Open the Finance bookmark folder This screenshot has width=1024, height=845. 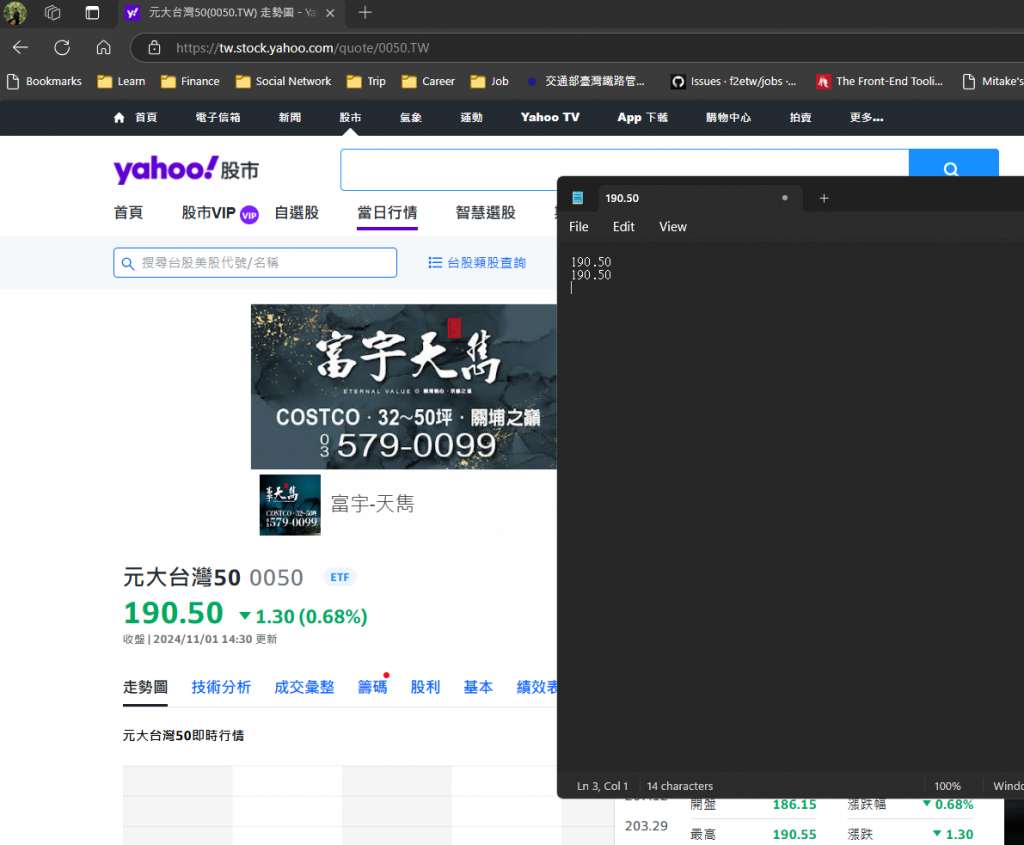[x=190, y=81]
